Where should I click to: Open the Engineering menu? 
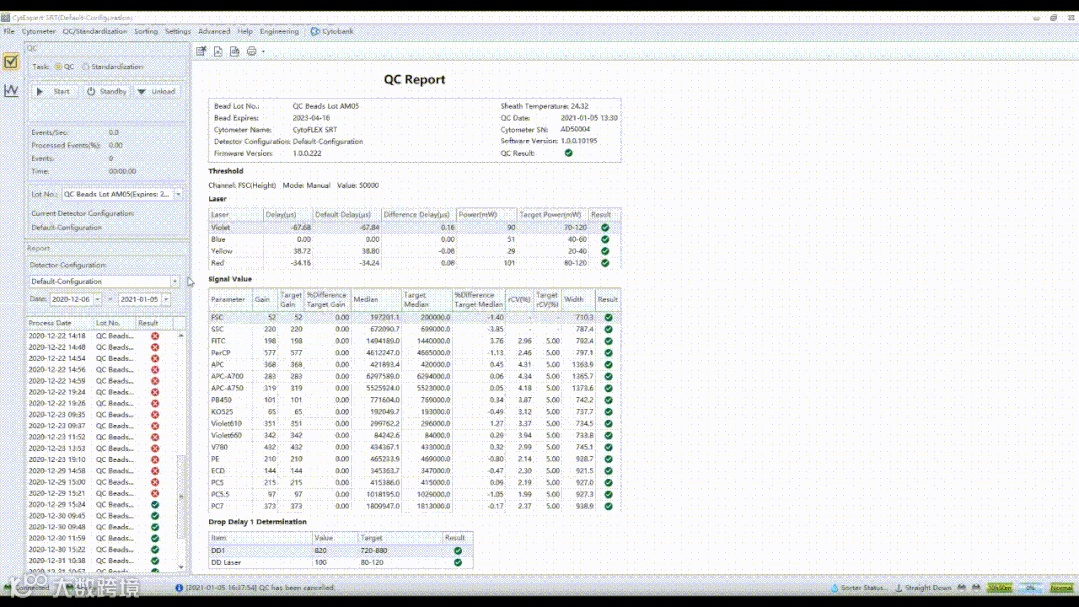pyautogui.click(x=279, y=31)
